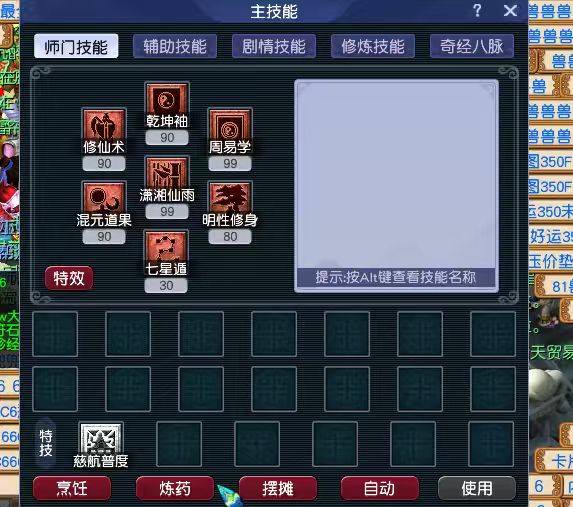Click the 乾坤袖 level value 90
The width and height of the screenshot is (573, 507).
(x=167, y=138)
